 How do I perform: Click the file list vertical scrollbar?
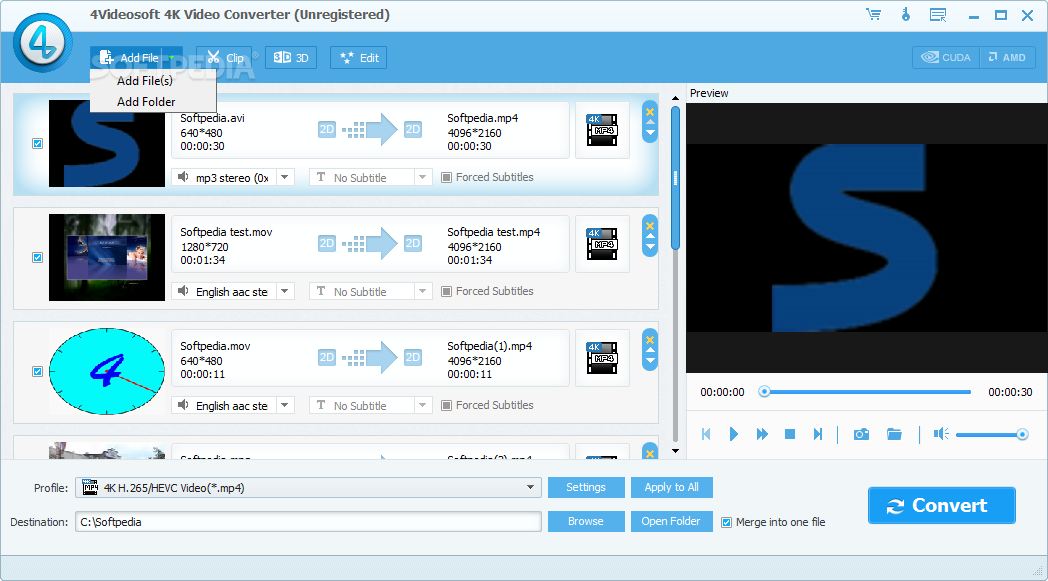coord(676,178)
